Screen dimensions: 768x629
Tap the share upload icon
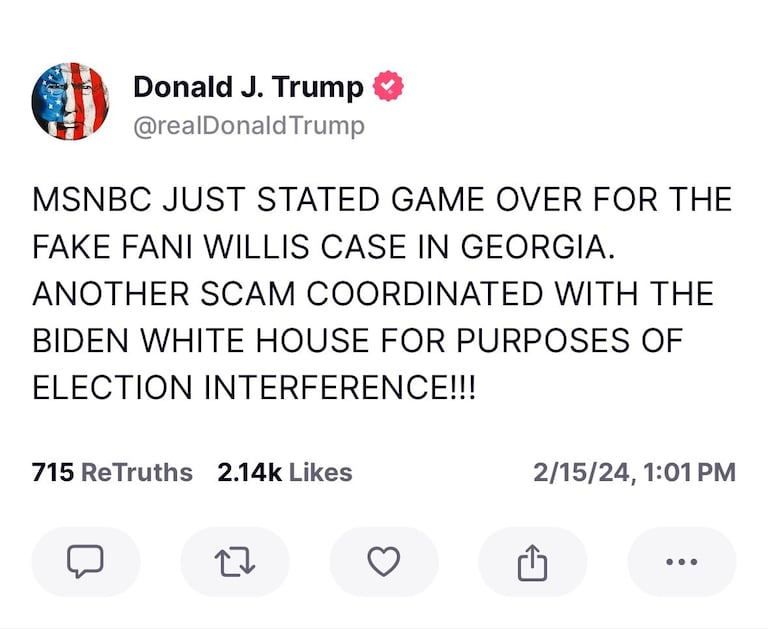tap(532, 562)
